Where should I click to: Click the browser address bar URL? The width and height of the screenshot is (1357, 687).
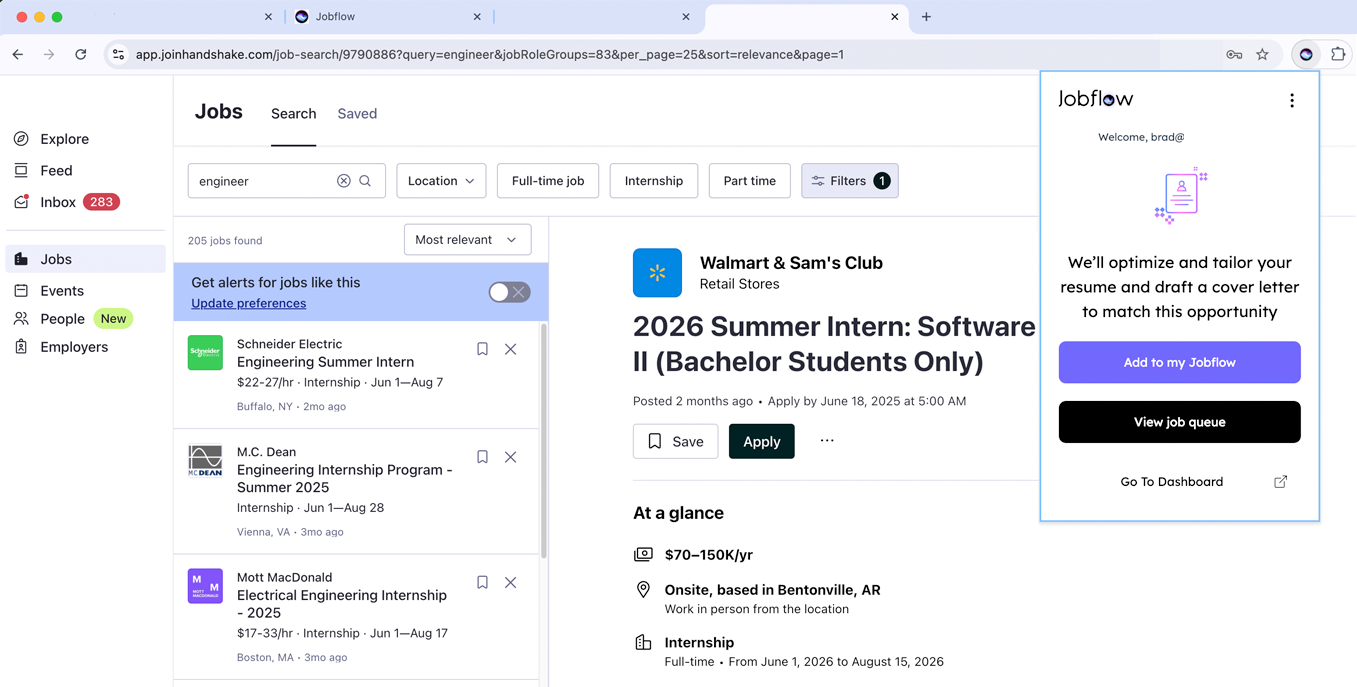coord(490,55)
